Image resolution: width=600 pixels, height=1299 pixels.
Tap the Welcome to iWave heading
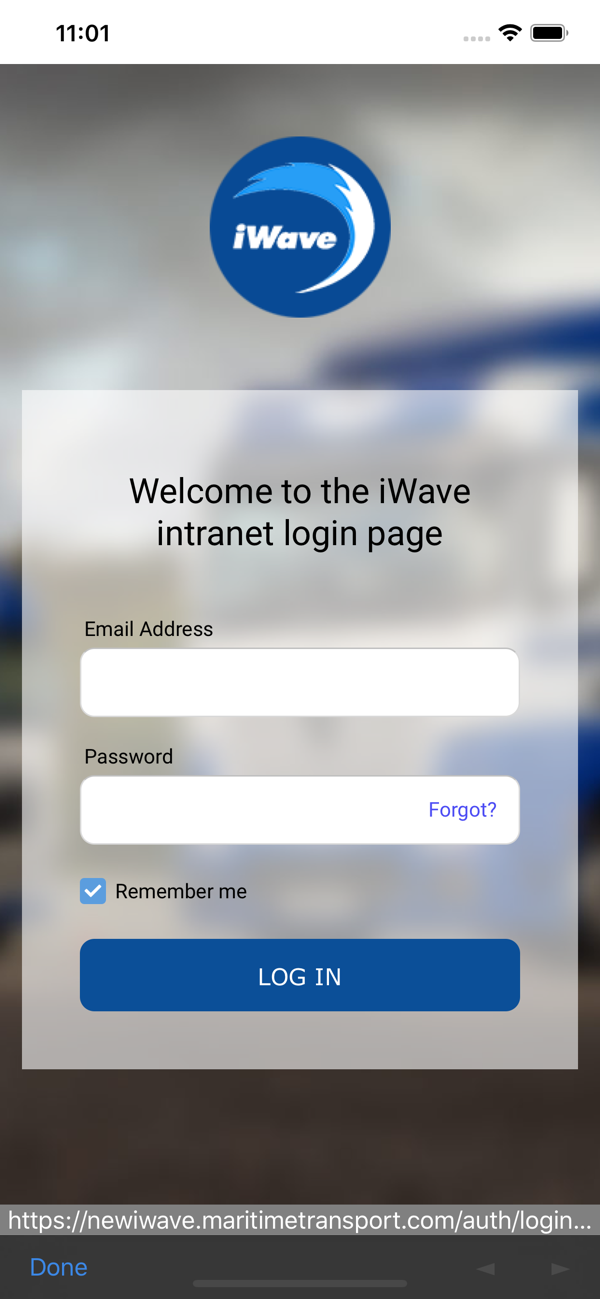pyautogui.click(x=300, y=512)
